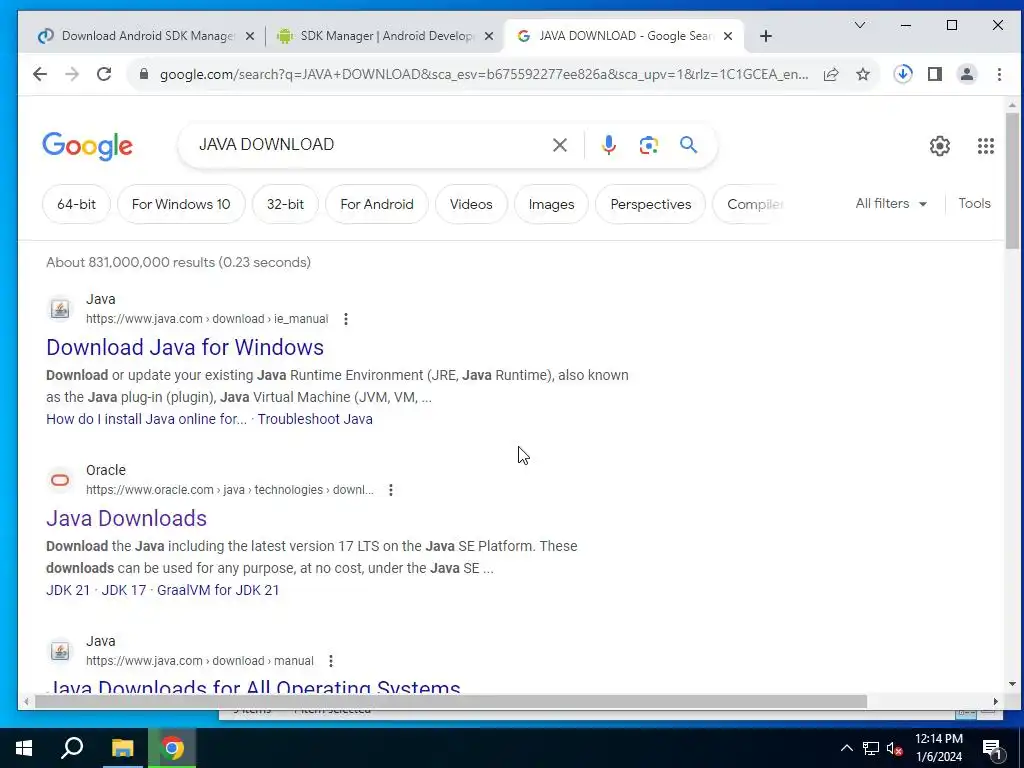Show hidden system tray icons

[x=846, y=748]
